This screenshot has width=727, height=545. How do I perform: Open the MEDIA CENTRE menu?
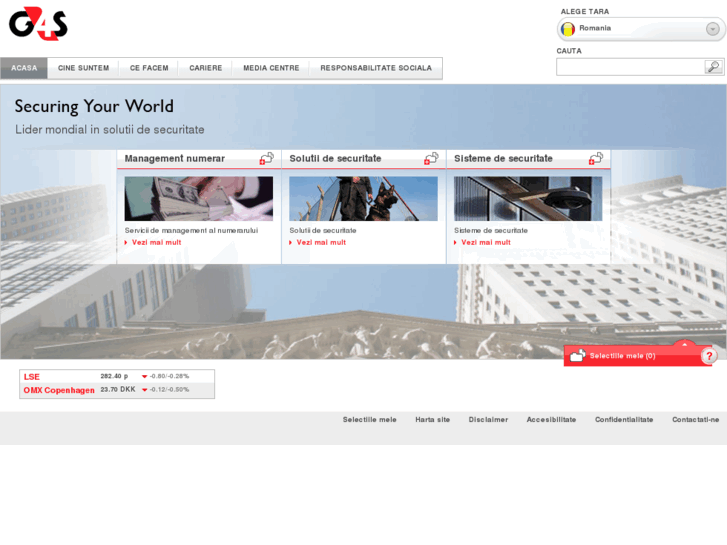point(271,68)
